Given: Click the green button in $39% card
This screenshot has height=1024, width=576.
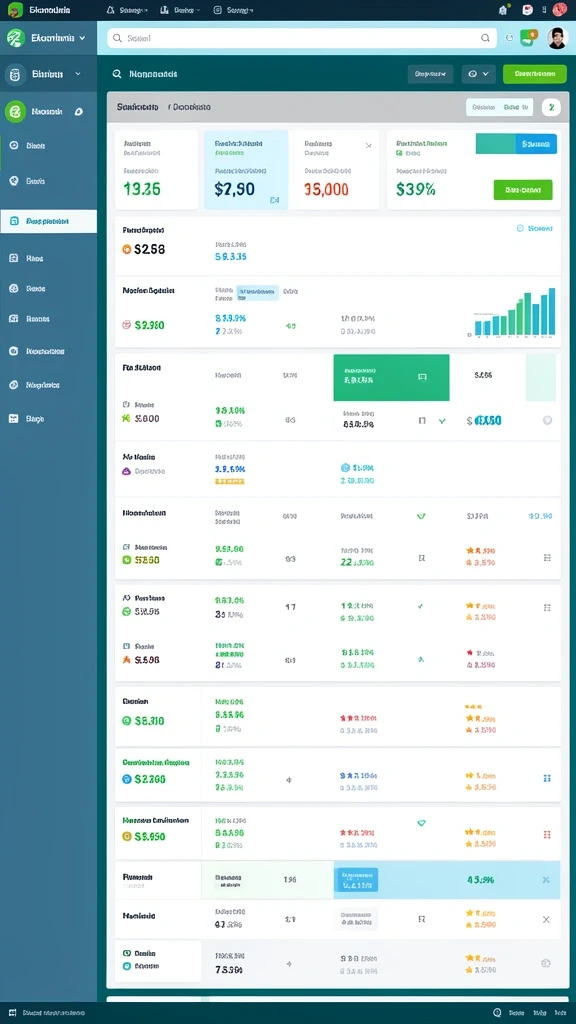Looking at the screenshot, I should coord(523,190).
